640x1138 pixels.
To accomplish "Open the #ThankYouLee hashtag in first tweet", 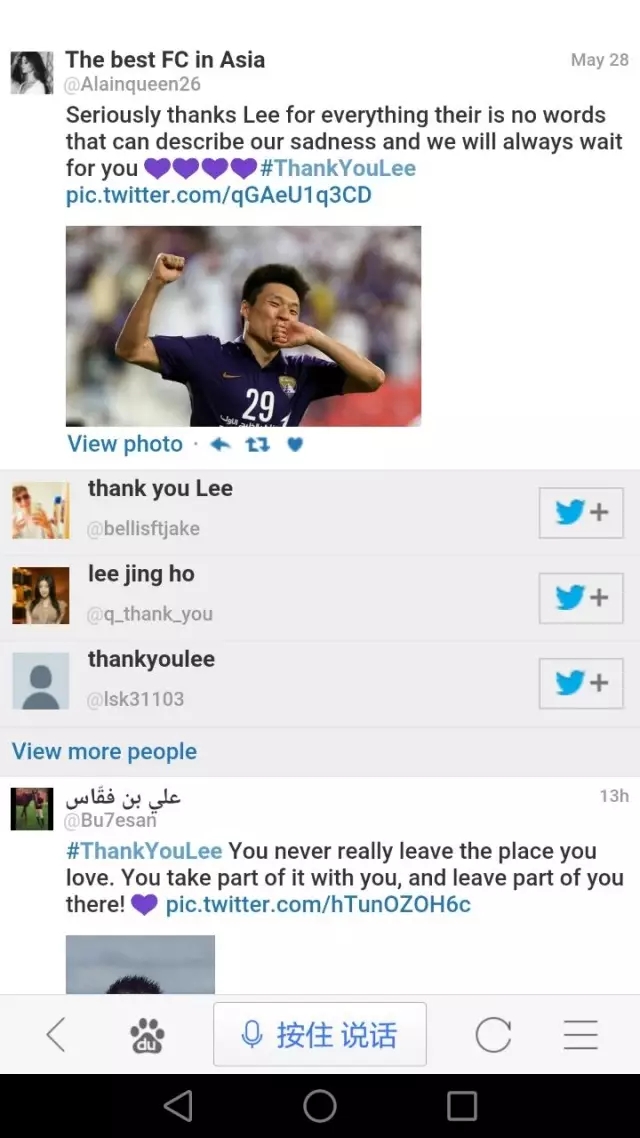I will point(337,168).
